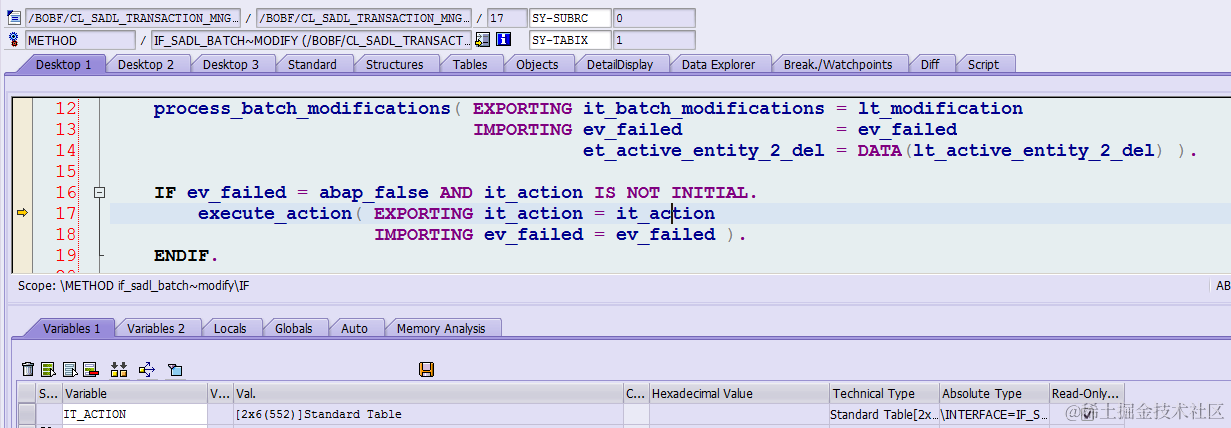Collapse the IF block at line 16
This screenshot has height=428, width=1231.
[x=99, y=192]
